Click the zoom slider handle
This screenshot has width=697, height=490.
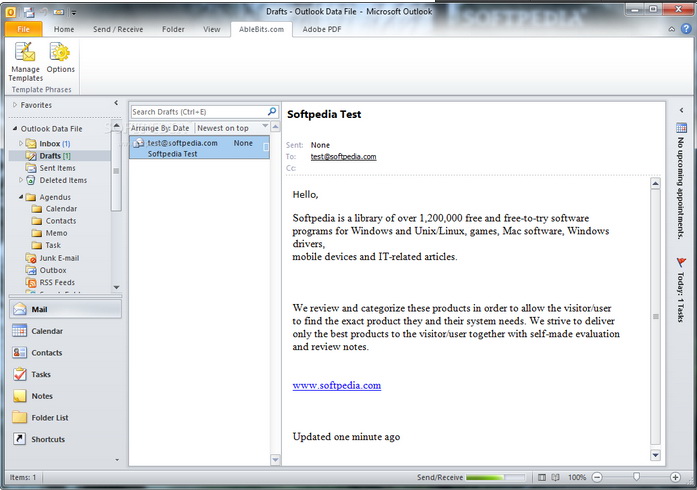636,477
